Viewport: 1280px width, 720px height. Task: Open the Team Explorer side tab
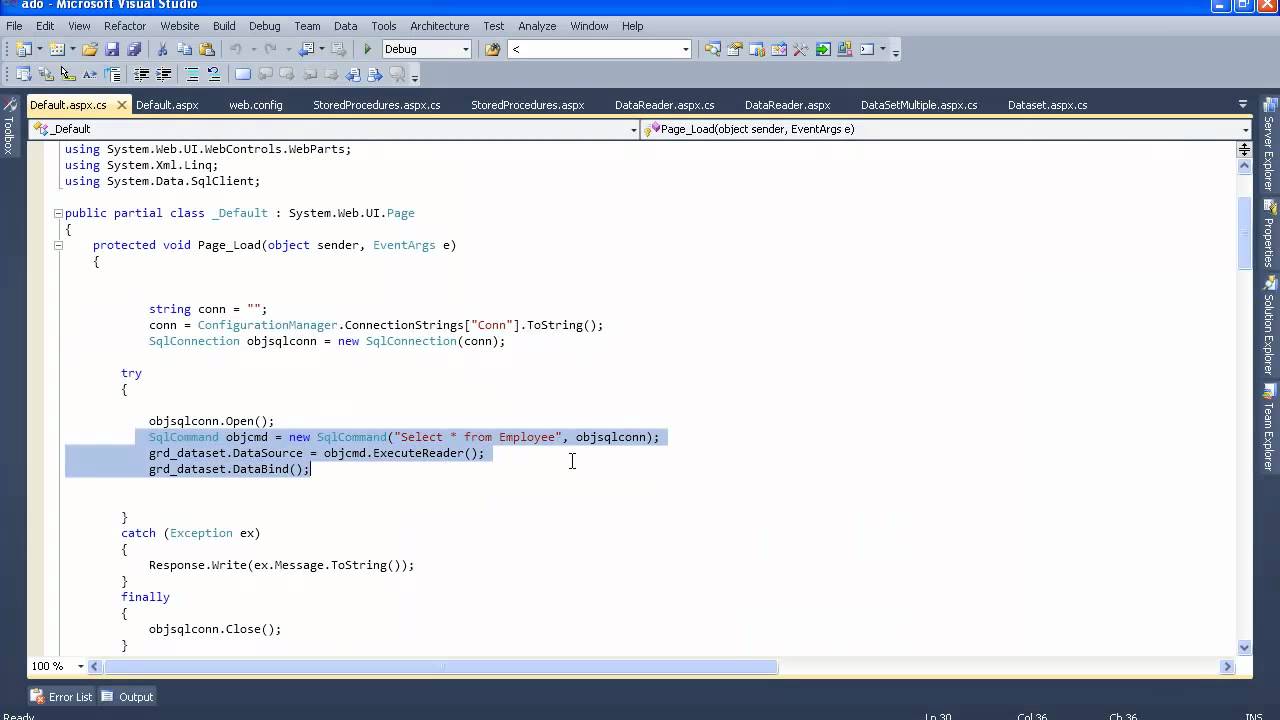click(1269, 428)
